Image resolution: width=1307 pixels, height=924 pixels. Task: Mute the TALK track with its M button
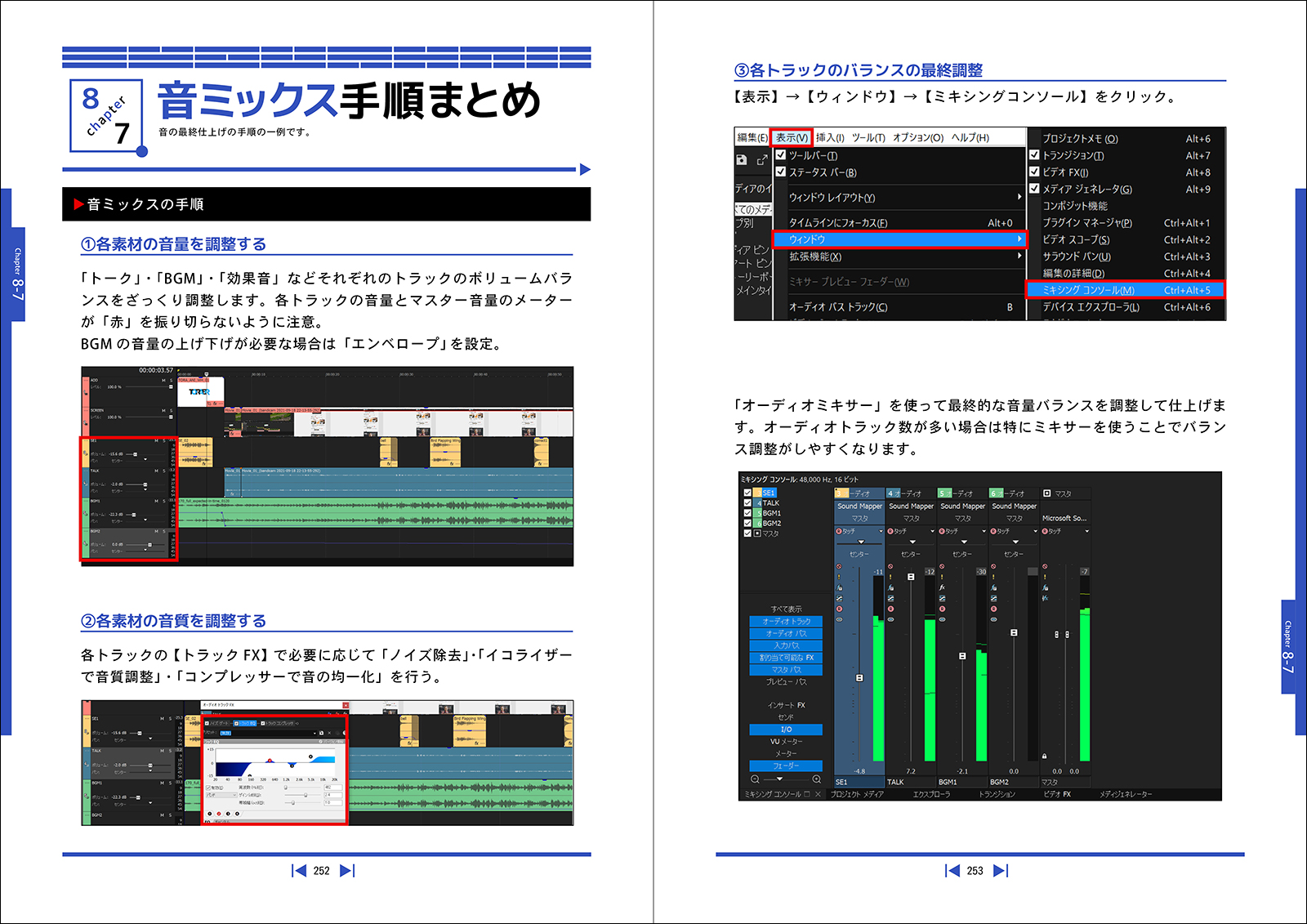click(x=156, y=471)
